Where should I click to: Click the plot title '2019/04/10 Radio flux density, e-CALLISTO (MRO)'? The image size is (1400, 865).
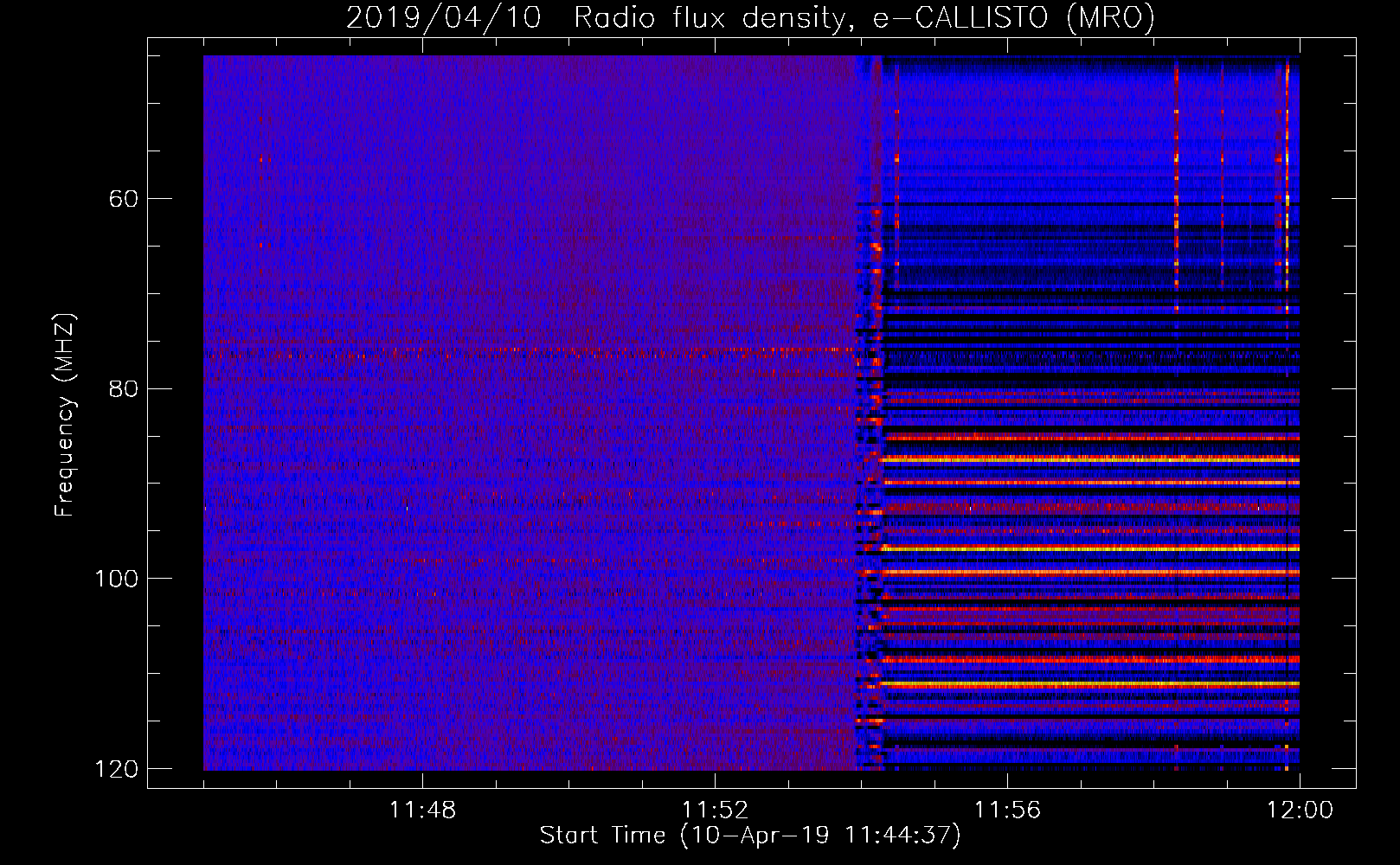click(x=750, y=17)
